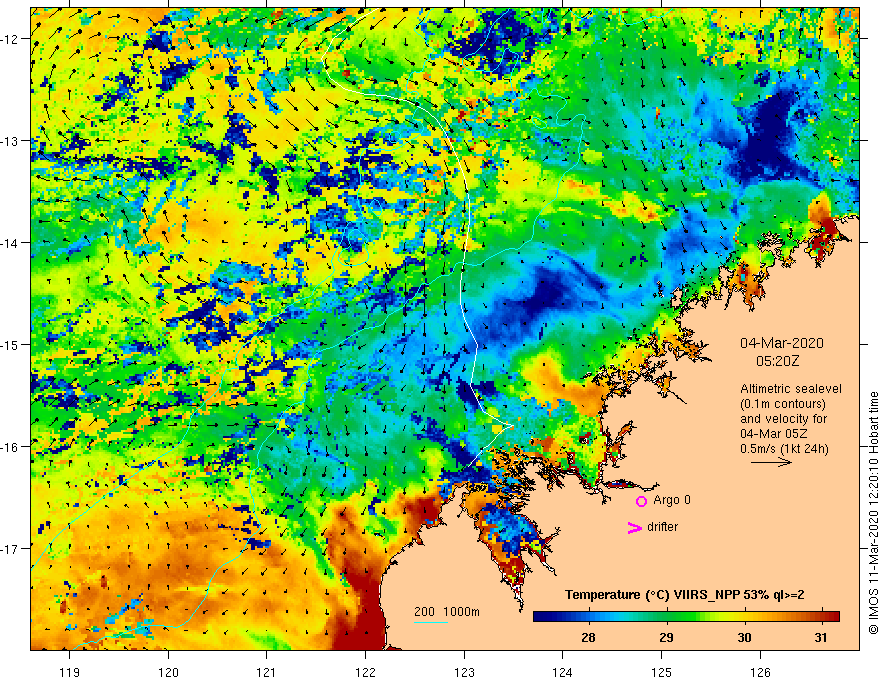This screenshot has width=880, height=680.
Task: Click the '126' longitude axis label
Action: click(760, 672)
